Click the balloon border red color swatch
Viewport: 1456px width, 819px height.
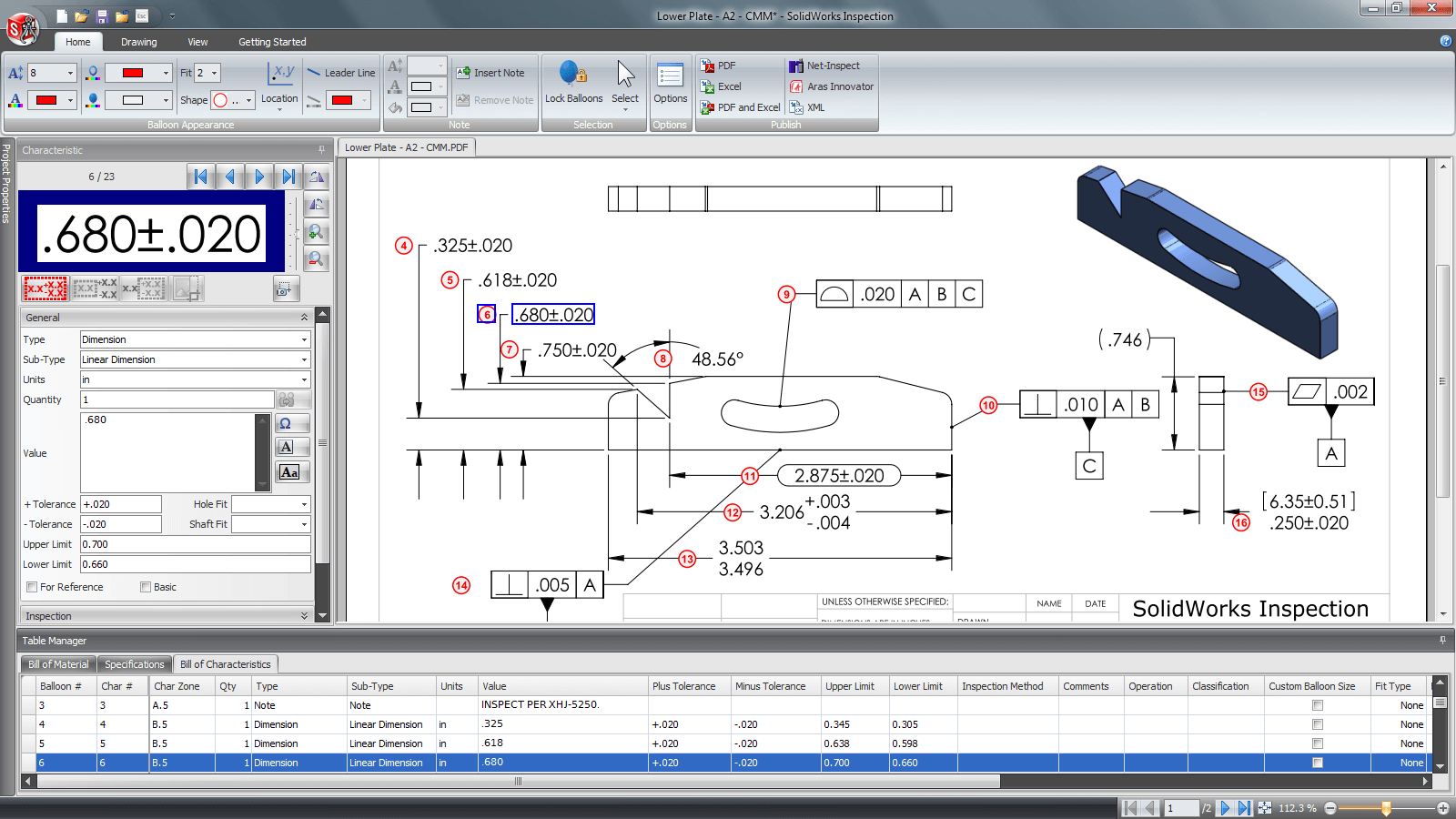[133, 73]
